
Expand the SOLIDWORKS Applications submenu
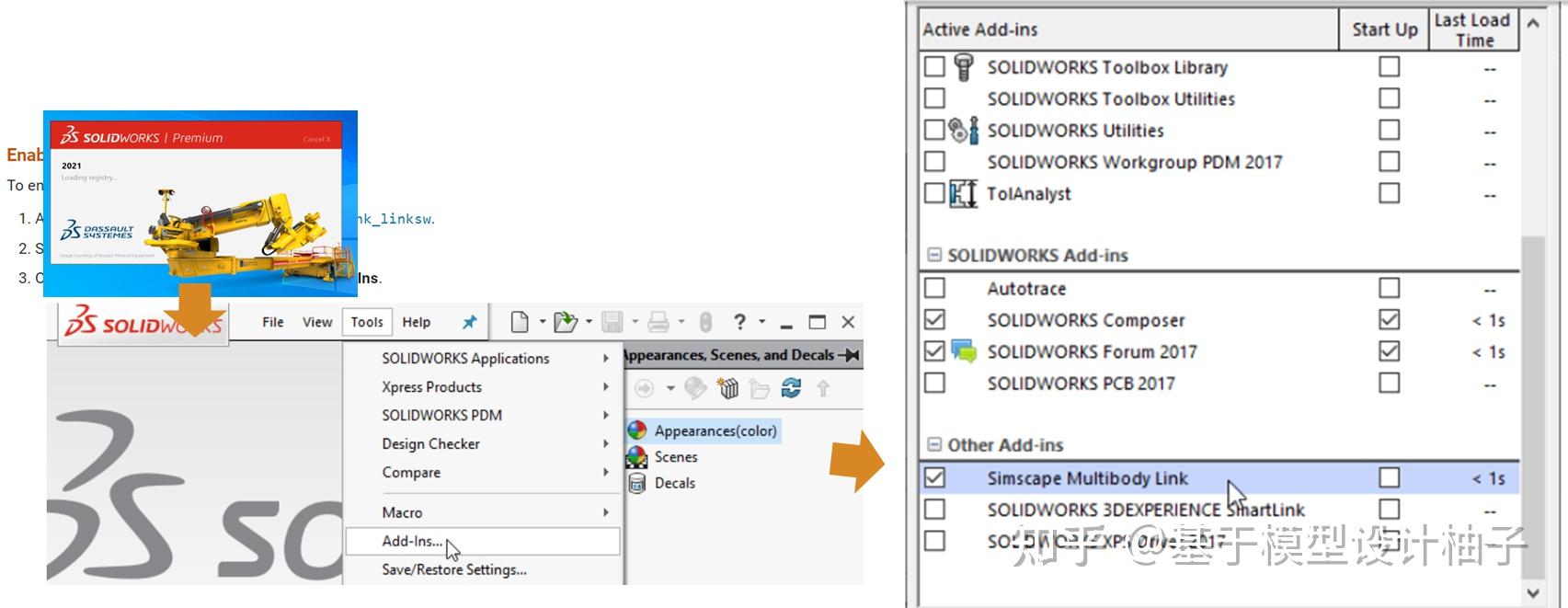482,358
